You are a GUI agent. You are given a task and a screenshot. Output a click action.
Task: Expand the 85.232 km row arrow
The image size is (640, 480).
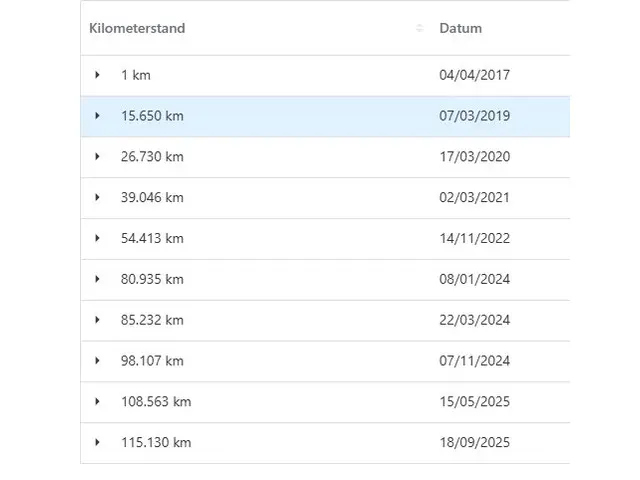[98, 320]
